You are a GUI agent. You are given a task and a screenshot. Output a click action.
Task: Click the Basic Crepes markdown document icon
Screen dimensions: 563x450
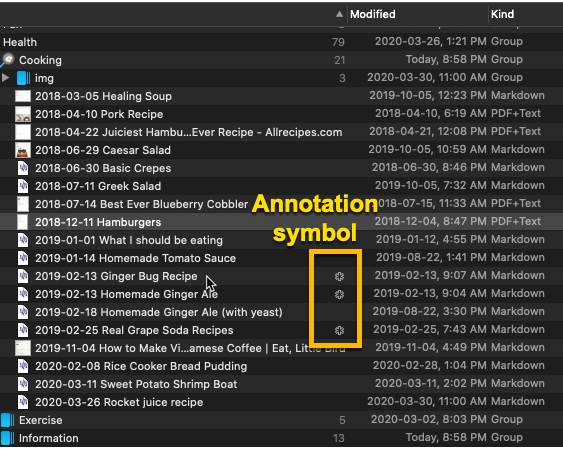pyautogui.click(x=23, y=168)
